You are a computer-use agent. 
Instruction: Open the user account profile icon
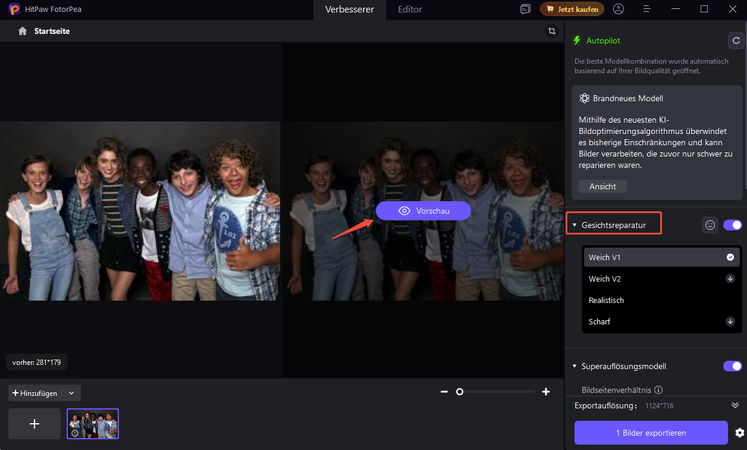(x=619, y=9)
